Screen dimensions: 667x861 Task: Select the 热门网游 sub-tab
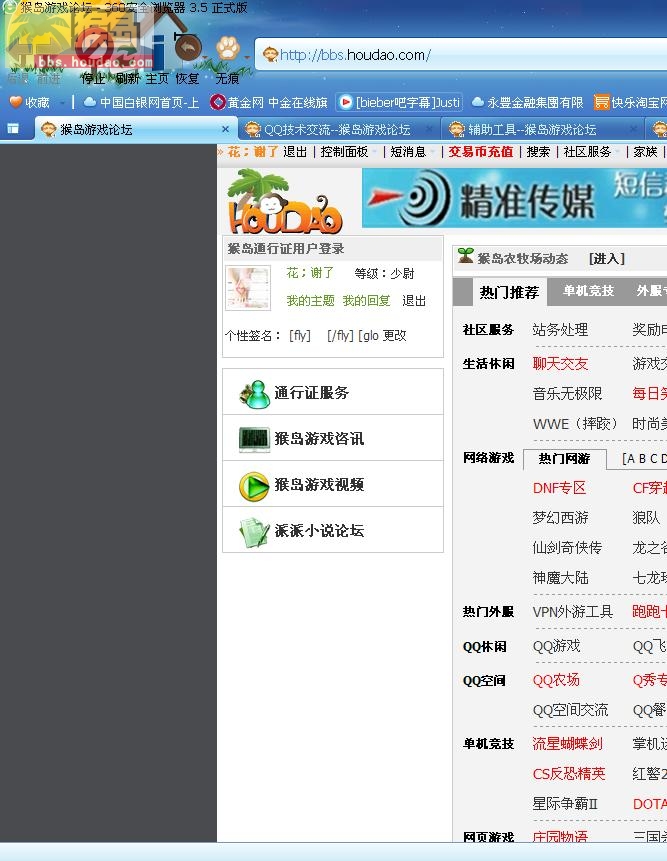coord(564,459)
